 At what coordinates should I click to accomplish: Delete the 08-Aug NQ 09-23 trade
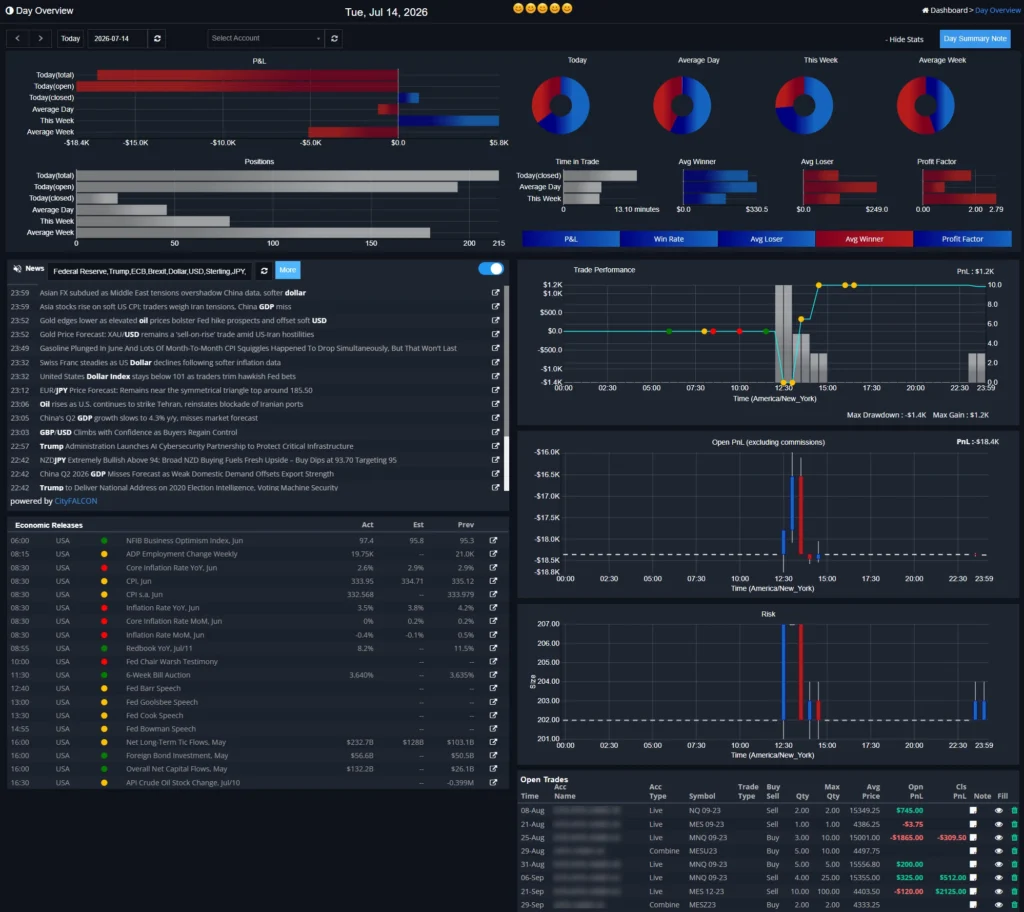click(1014, 811)
